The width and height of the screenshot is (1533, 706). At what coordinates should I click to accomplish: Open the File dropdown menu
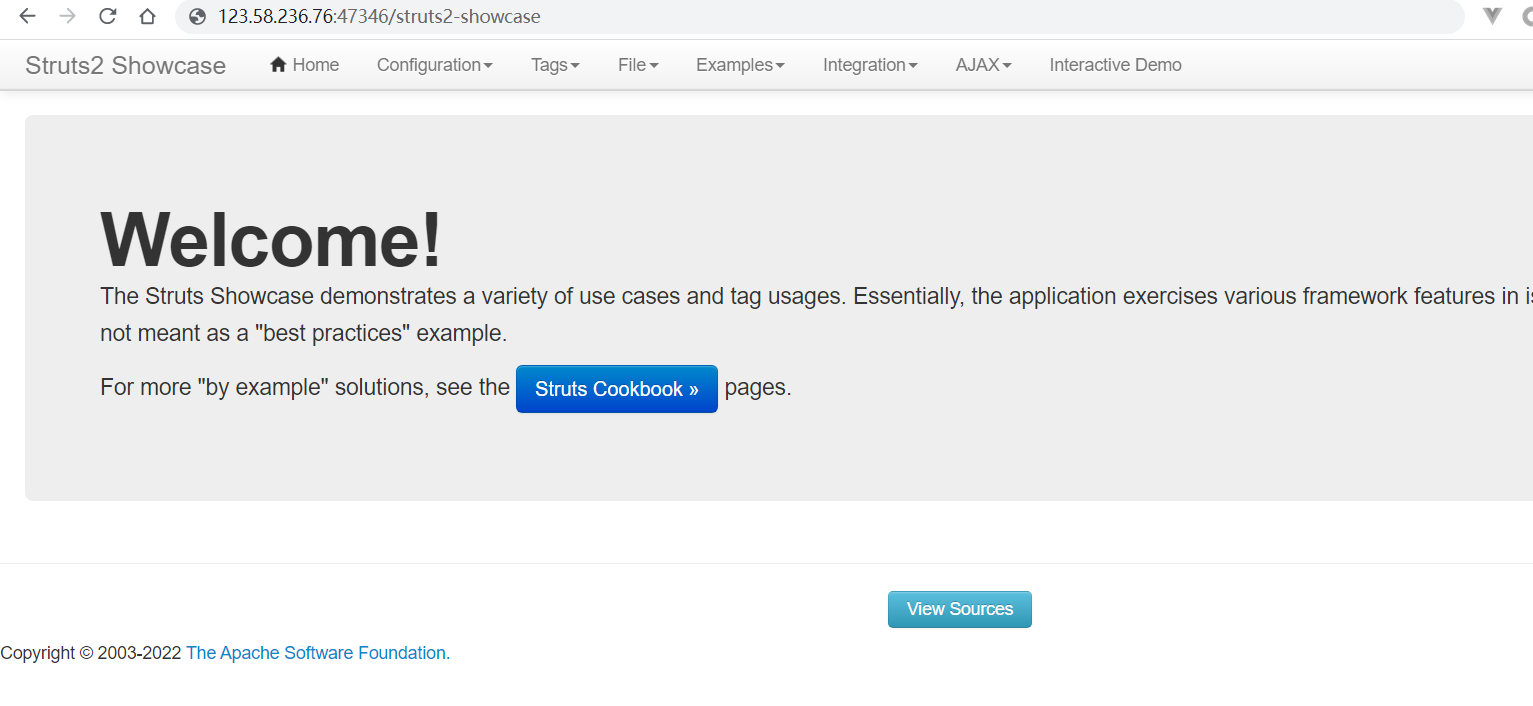pyautogui.click(x=638, y=65)
